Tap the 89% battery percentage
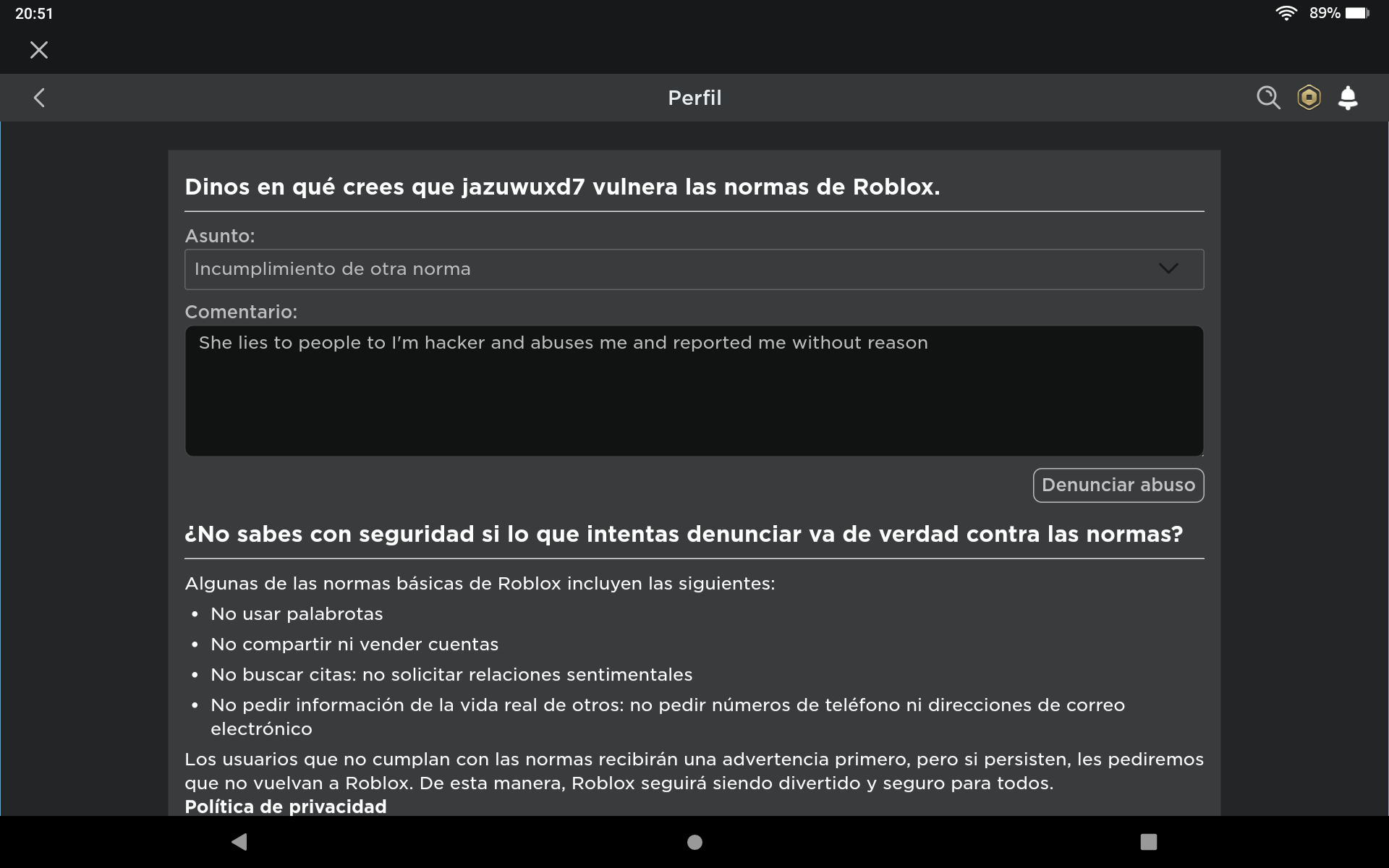Image resolution: width=1389 pixels, height=868 pixels. coord(1325,13)
